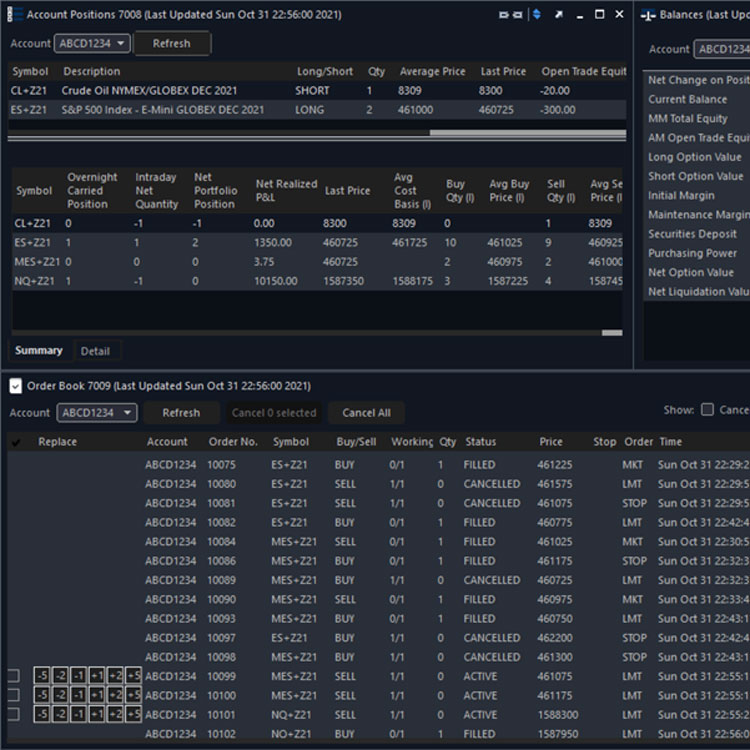Click the summary table horizontal scrollbar thumb

(x=612, y=332)
